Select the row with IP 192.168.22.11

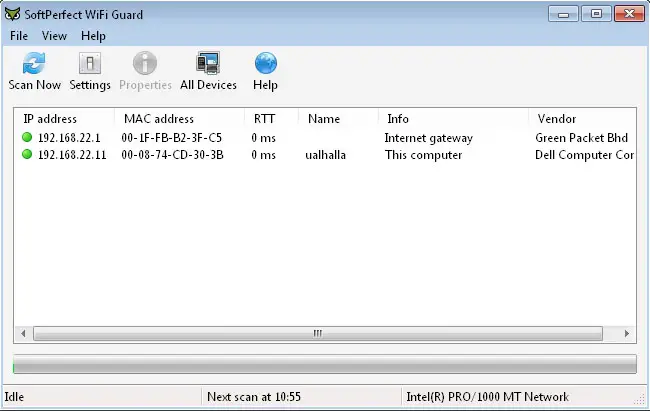325,155
